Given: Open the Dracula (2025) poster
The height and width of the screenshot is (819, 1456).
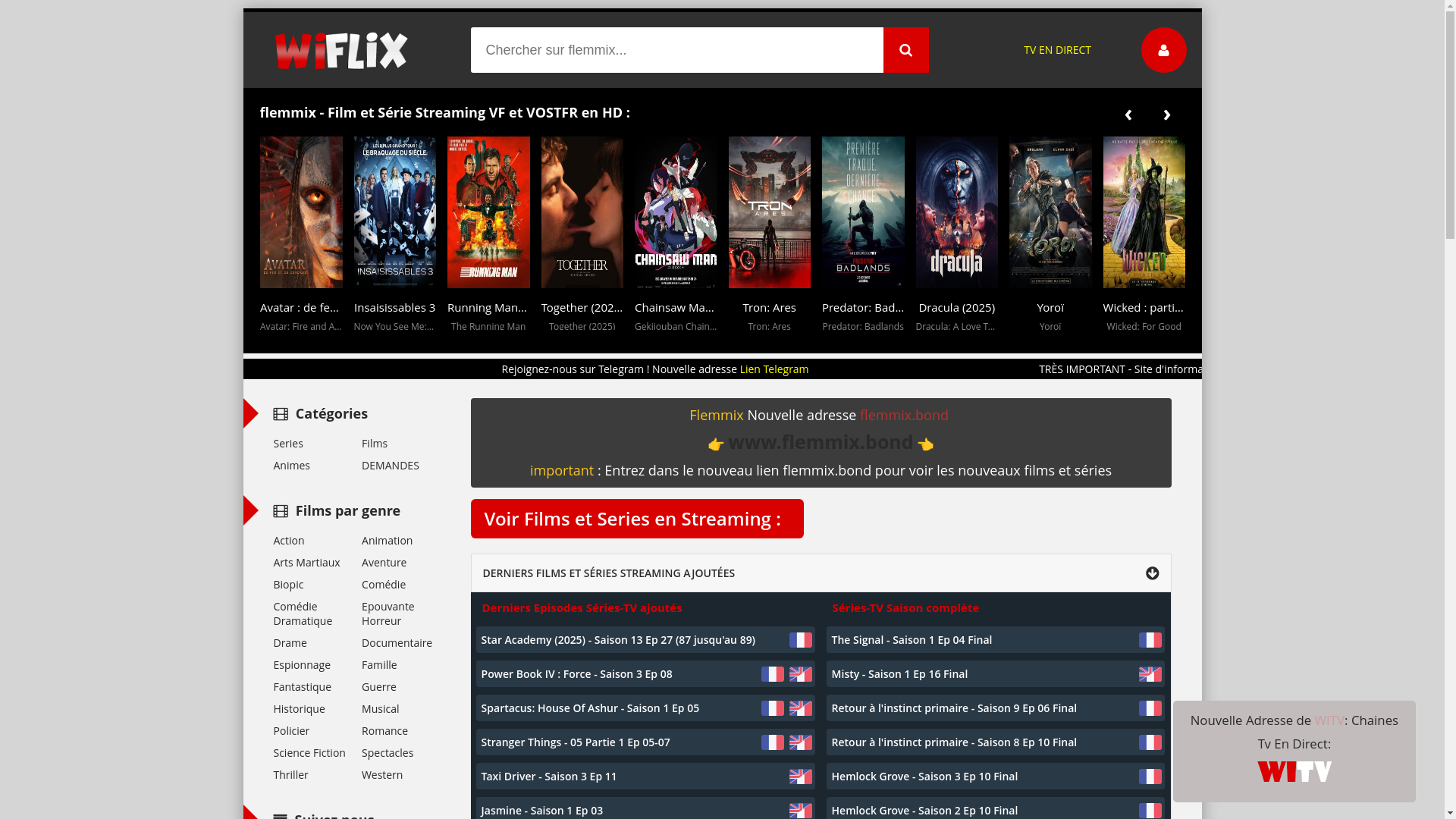Looking at the screenshot, I should [957, 212].
